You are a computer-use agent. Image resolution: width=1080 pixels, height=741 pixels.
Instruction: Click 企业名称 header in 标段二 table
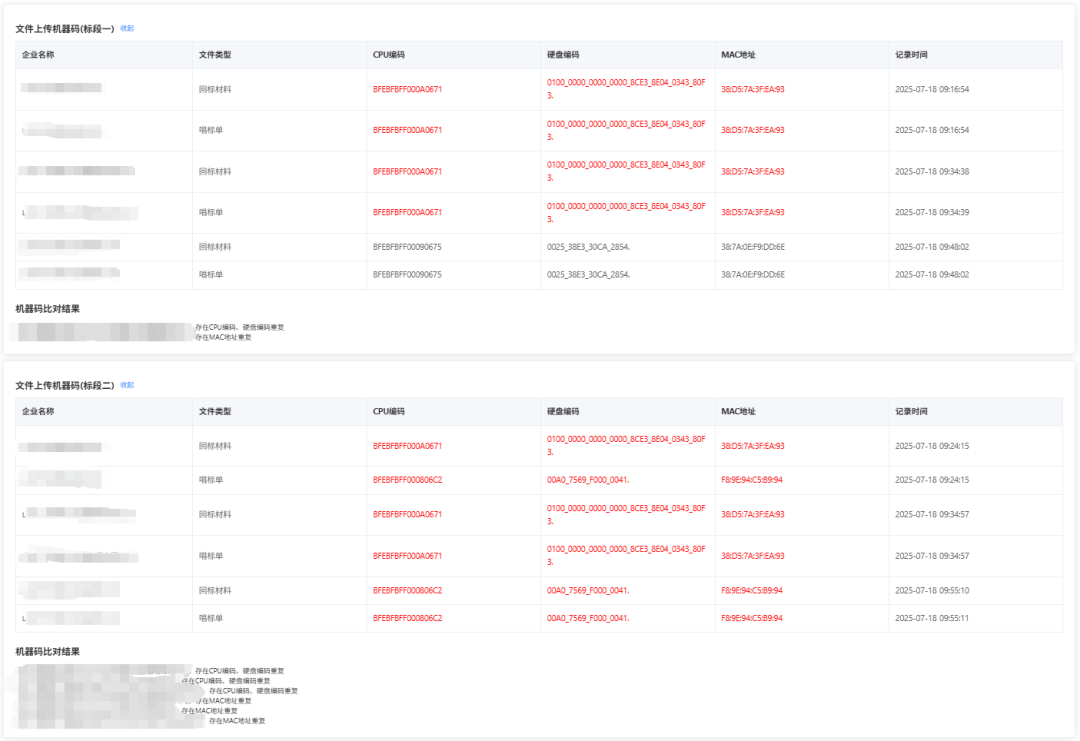[38, 412]
